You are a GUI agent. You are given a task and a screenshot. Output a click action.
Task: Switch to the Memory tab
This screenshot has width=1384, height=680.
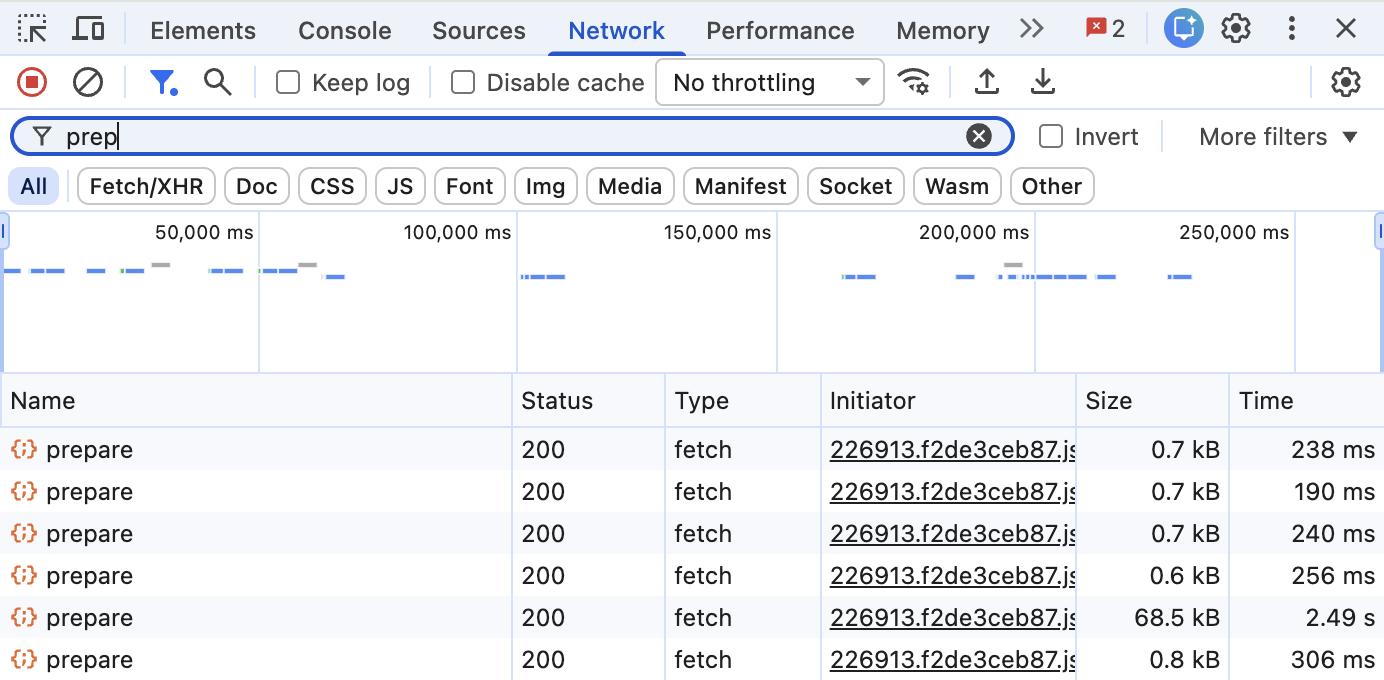click(x=943, y=31)
